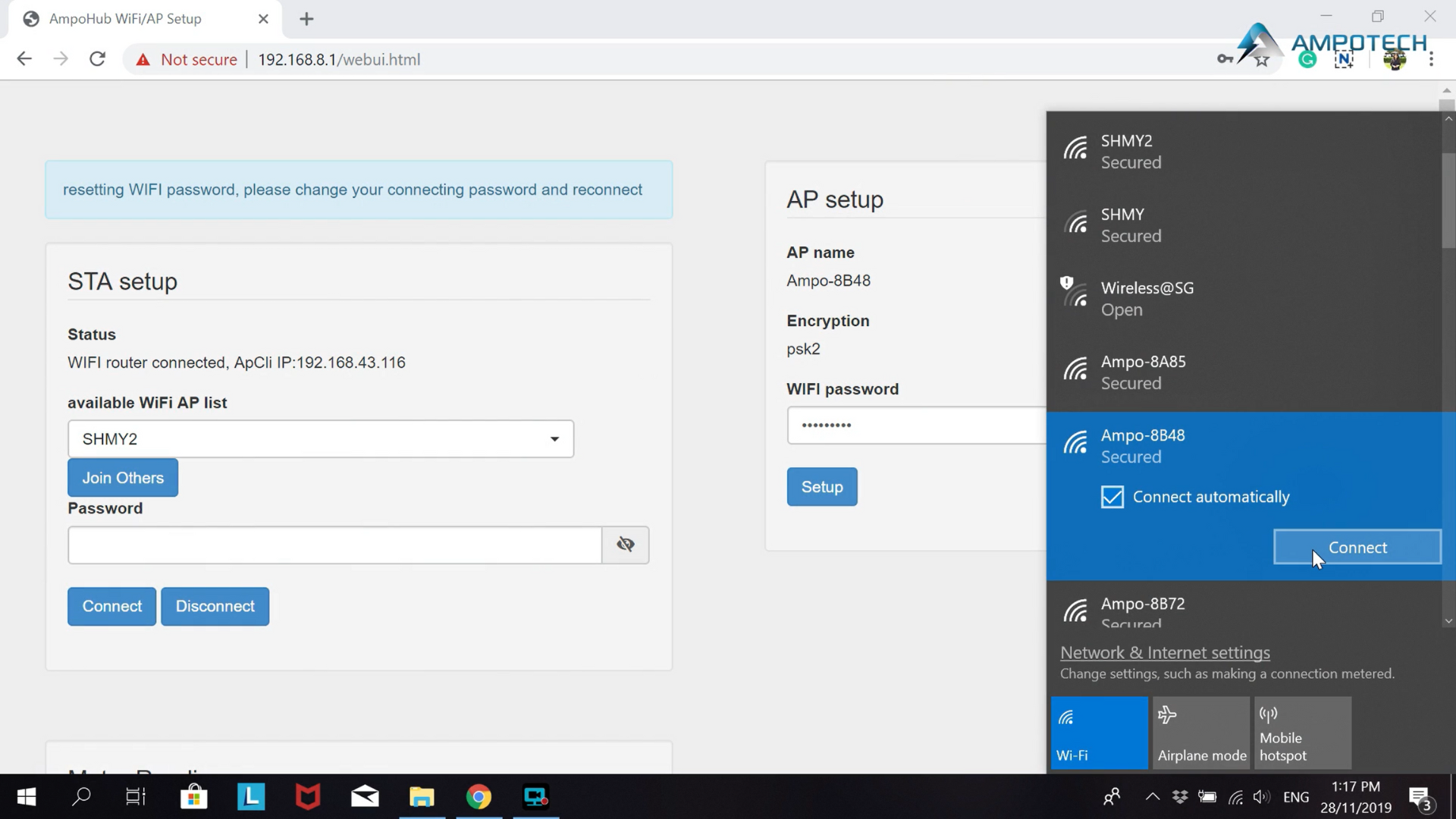The height and width of the screenshot is (819, 1456).
Task: Click the Wi-Fi tray icon
Action: click(x=1235, y=797)
